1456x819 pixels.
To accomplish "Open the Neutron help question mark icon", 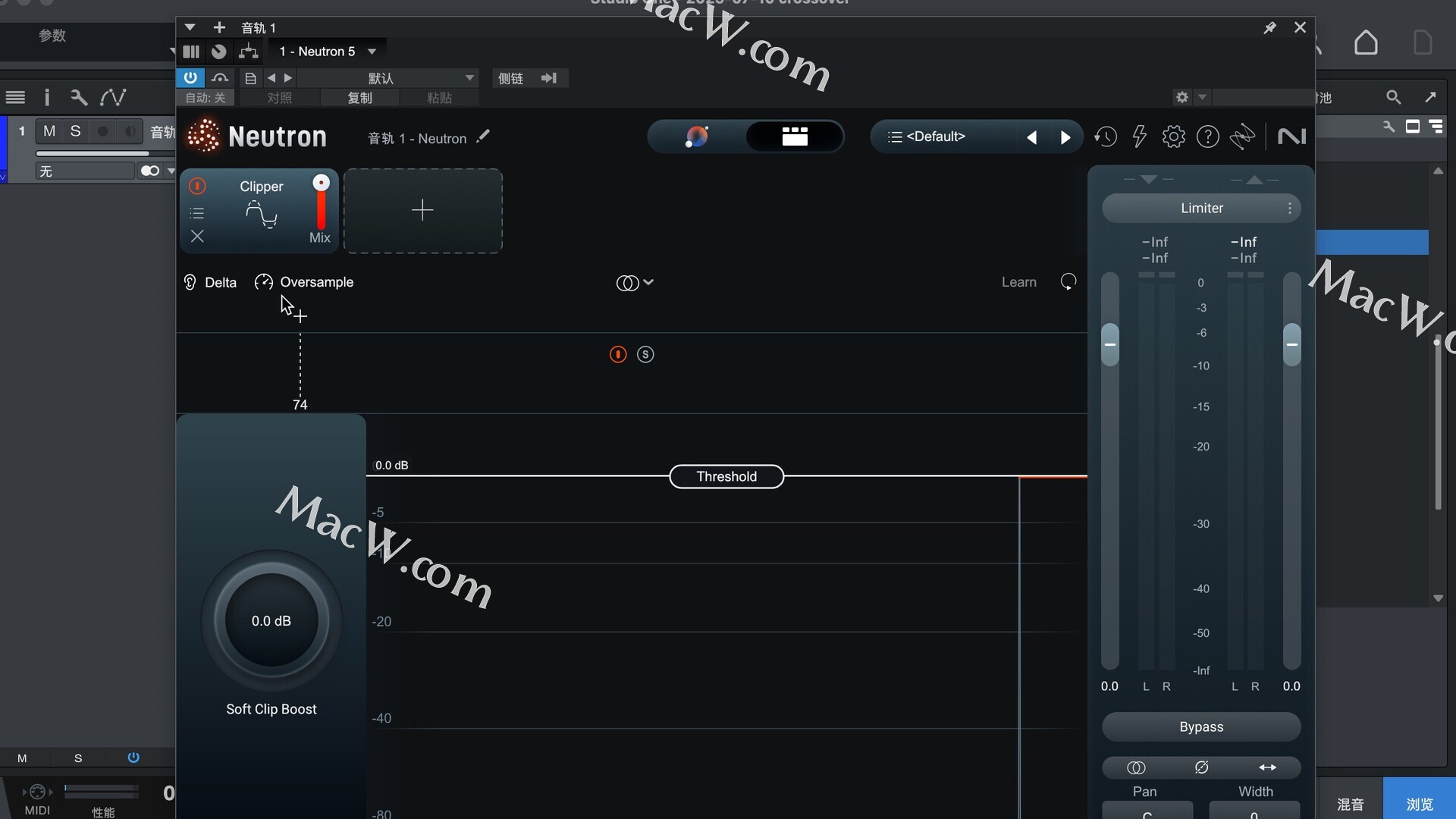I will 1207,136.
